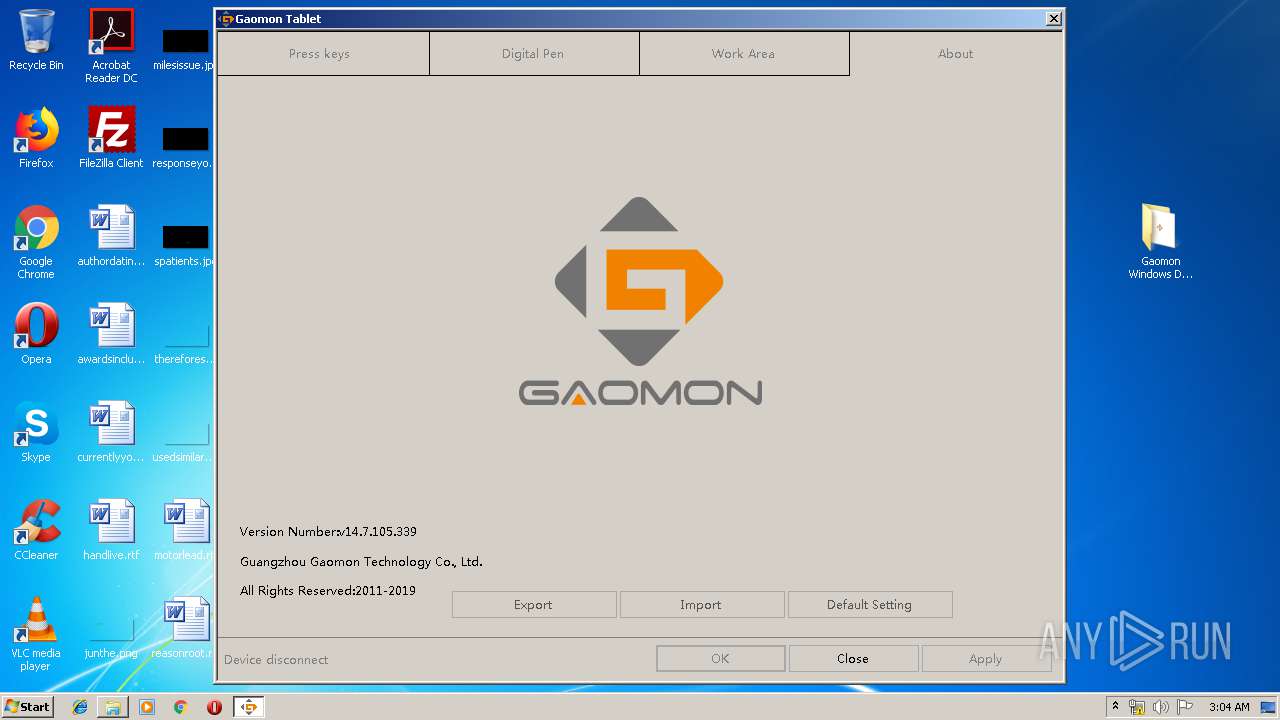1280x720 pixels.
Task: Select the CCleaner desktop shortcut
Action: (36, 530)
